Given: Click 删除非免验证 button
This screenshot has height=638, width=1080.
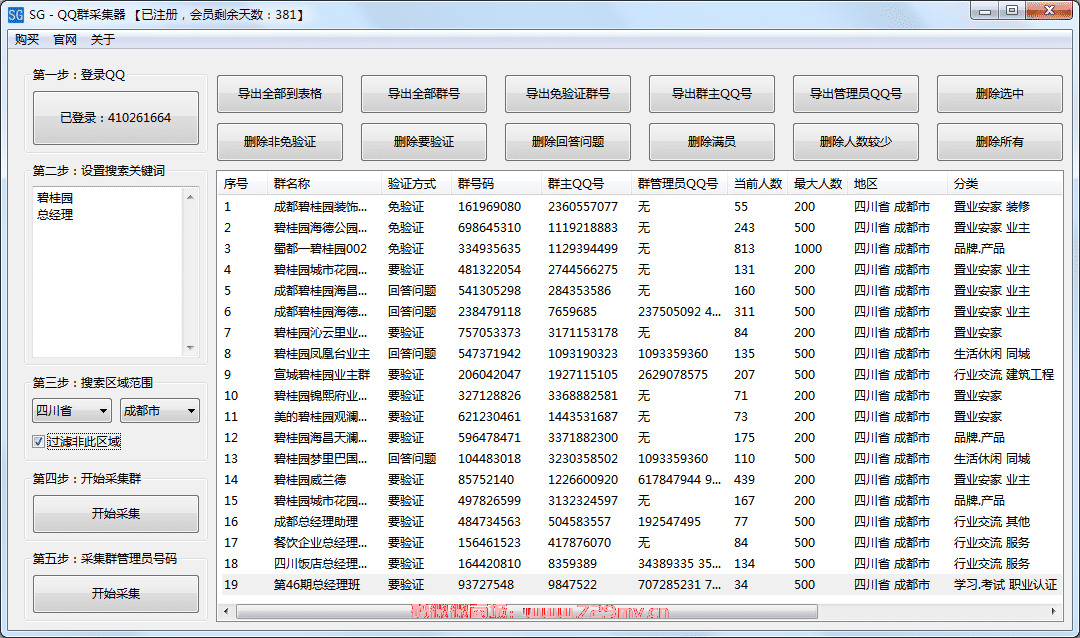Looking at the screenshot, I should click(280, 142).
